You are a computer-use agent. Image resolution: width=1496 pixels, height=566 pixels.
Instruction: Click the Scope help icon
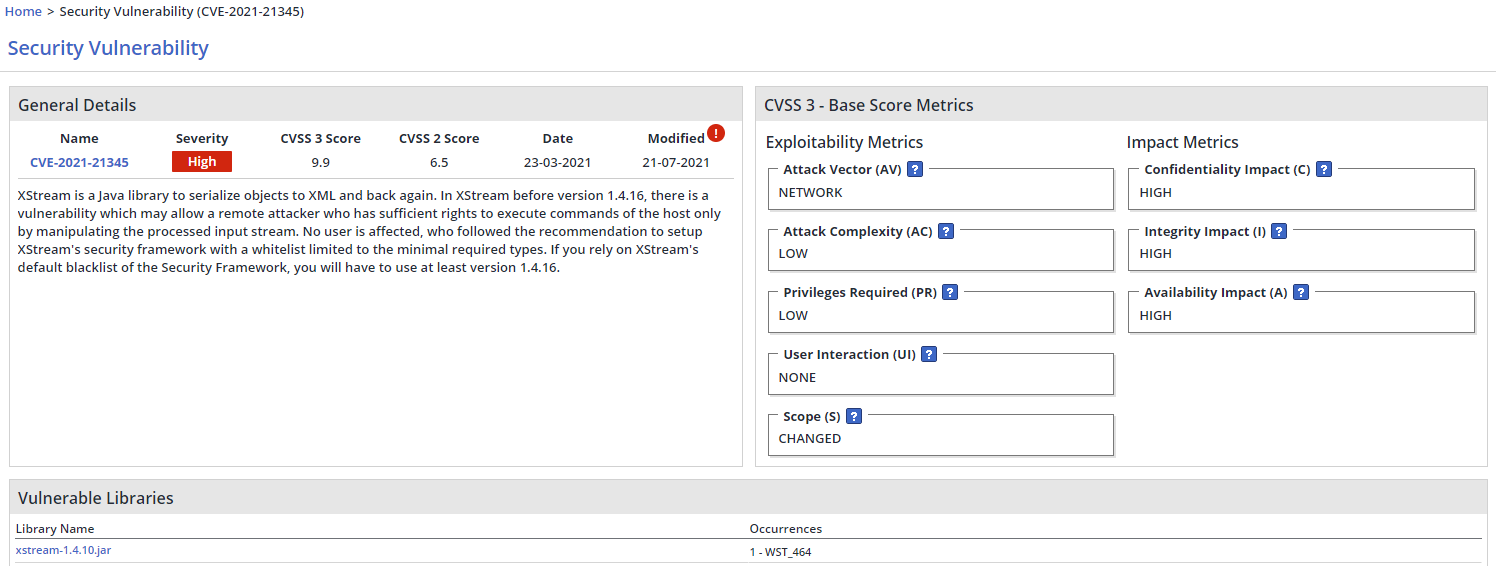tap(854, 417)
